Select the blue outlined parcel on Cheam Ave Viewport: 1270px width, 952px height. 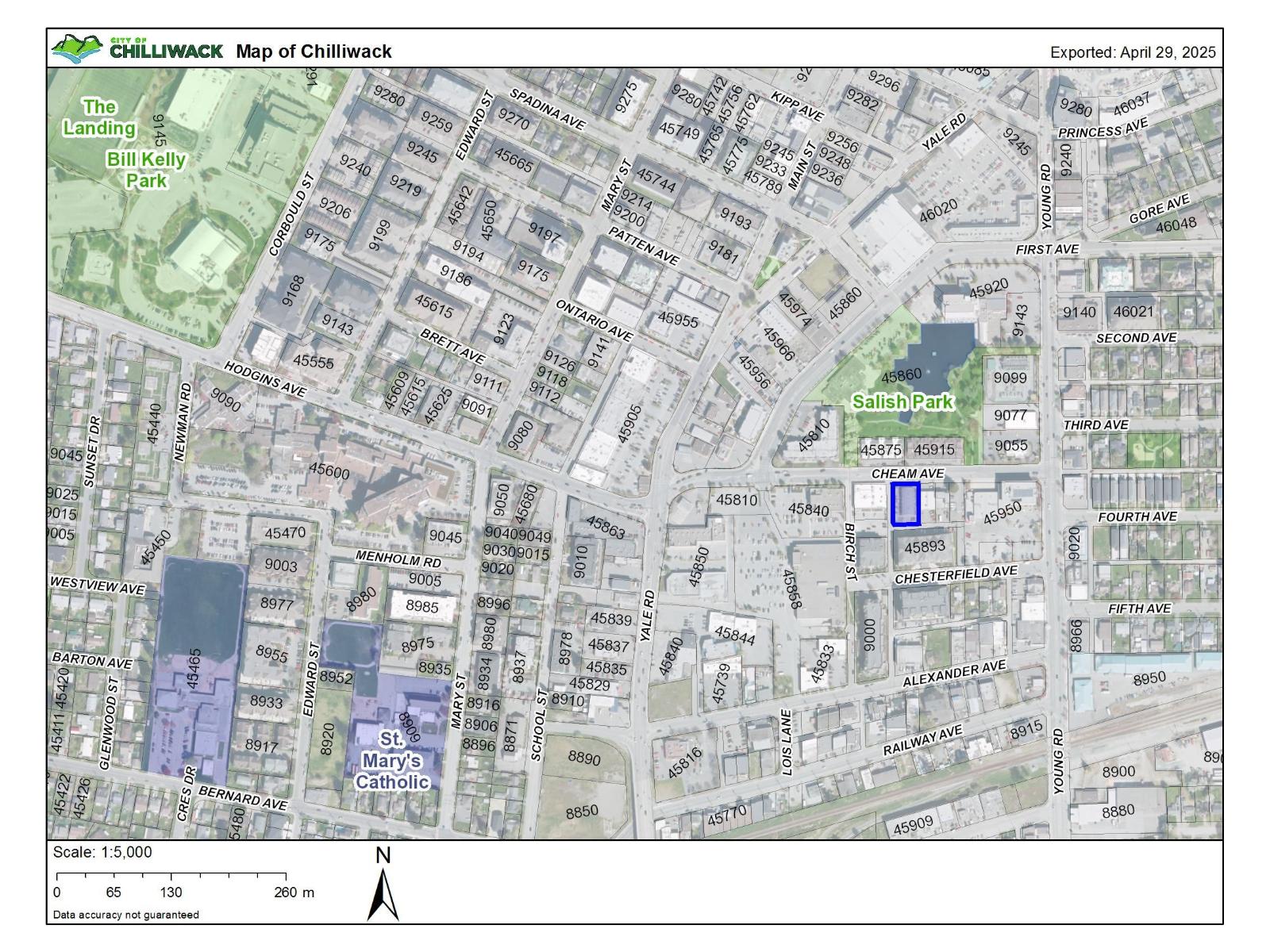coord(905,505)
